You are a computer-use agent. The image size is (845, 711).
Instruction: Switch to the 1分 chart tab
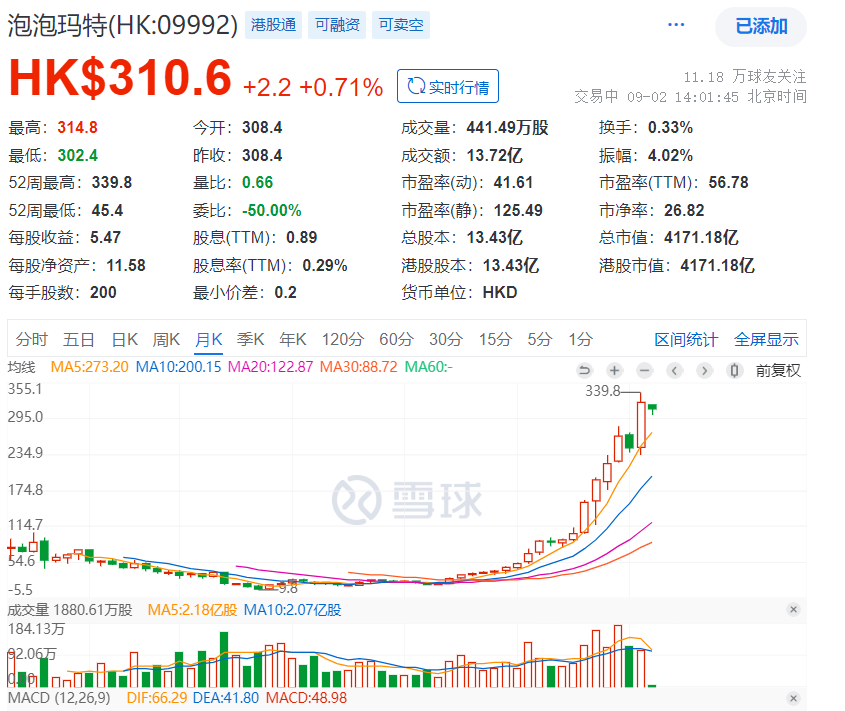(580, 340)
